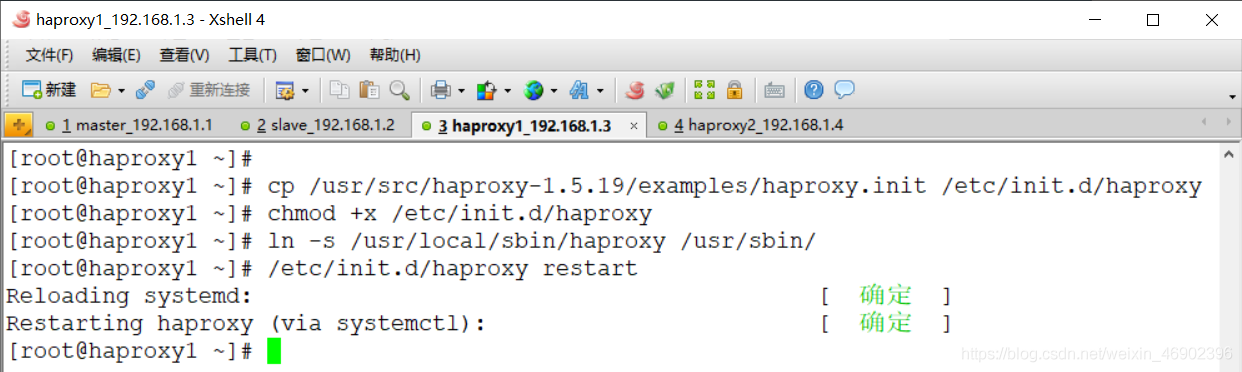Screen dimensions: 1242x372
Task: Expand the font dropdown arrow
Action: click(600, 91)
